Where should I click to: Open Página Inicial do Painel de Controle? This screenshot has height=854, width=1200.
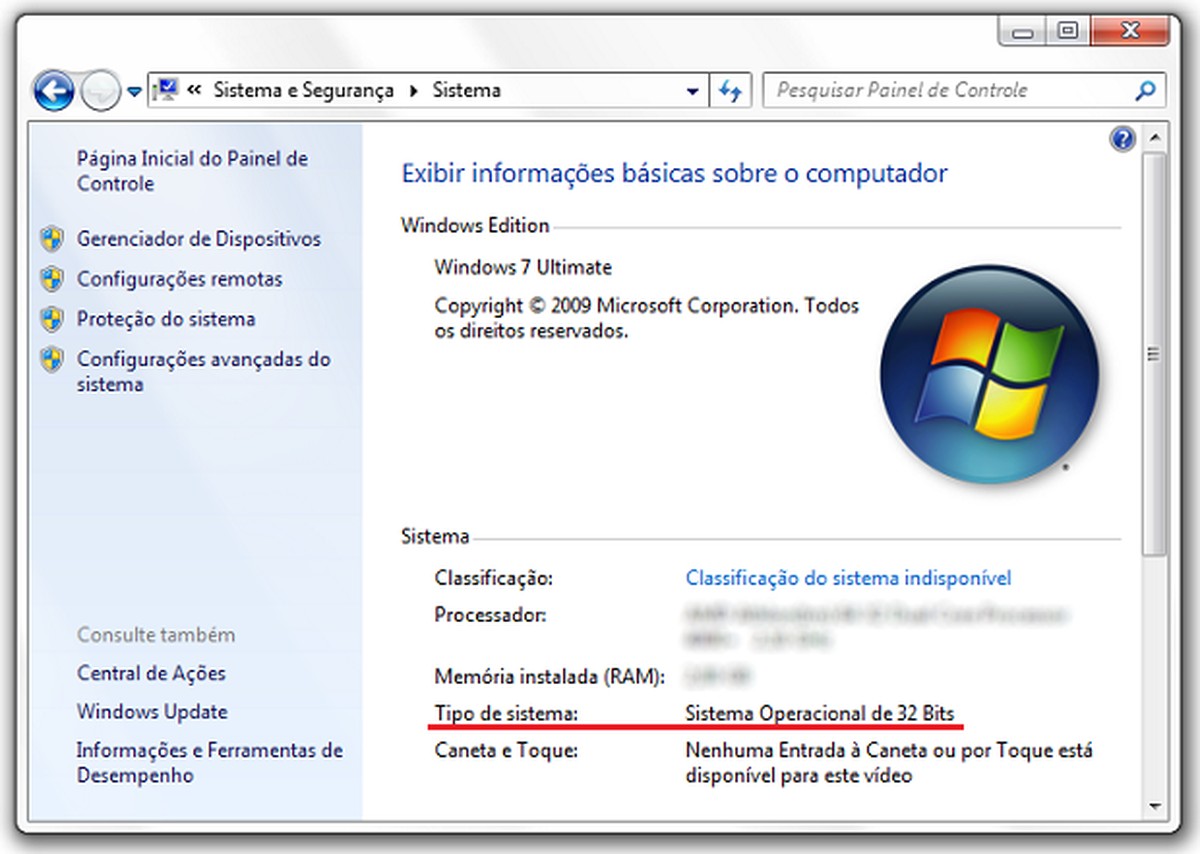pos(193,171)
